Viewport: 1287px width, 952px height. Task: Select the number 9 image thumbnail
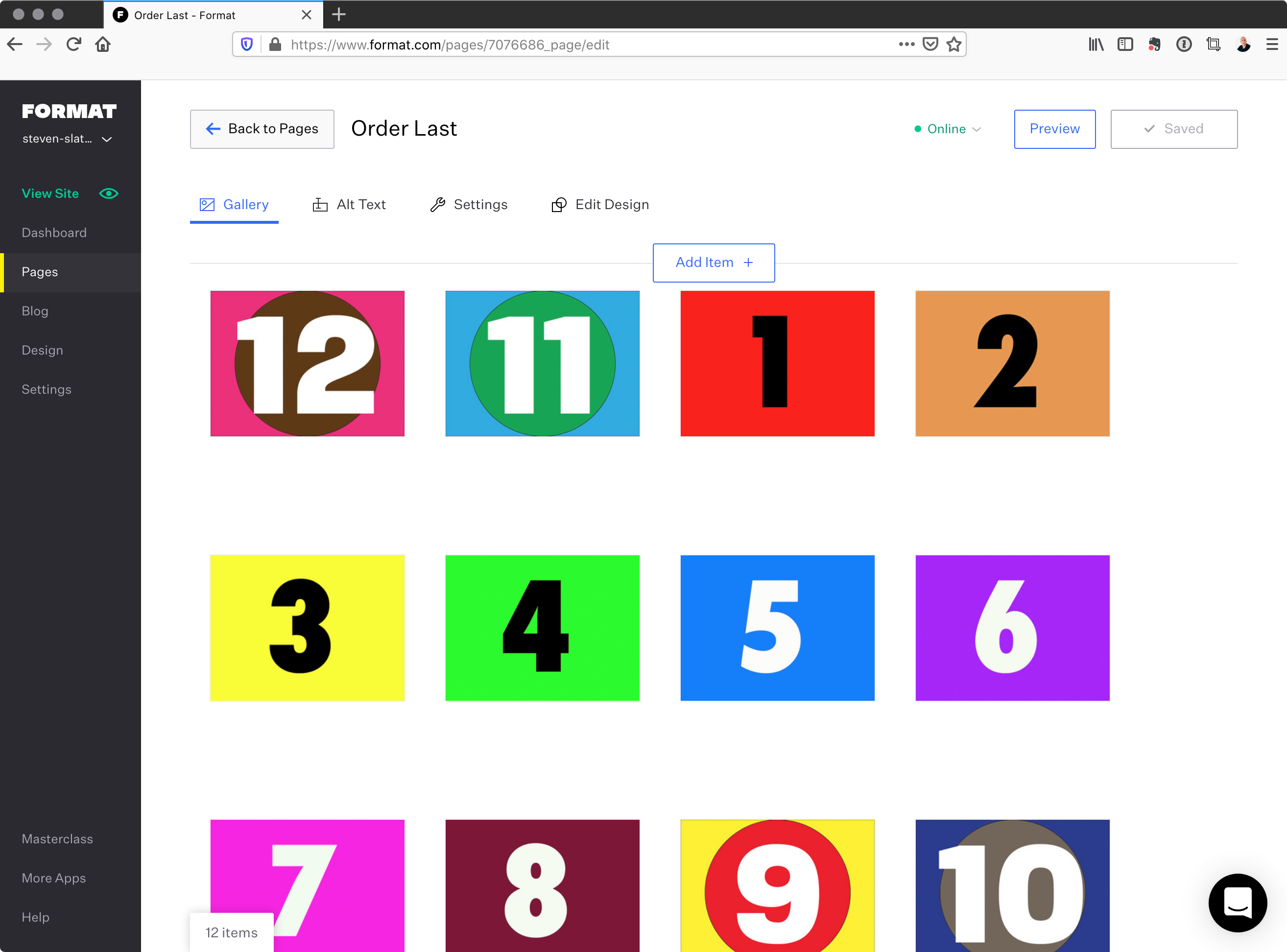(x=778, y=886)
